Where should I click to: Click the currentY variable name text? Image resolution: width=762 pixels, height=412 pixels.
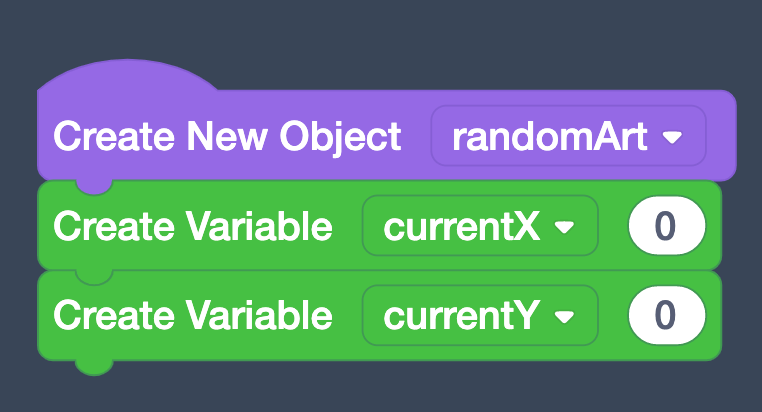coord(462,316)
